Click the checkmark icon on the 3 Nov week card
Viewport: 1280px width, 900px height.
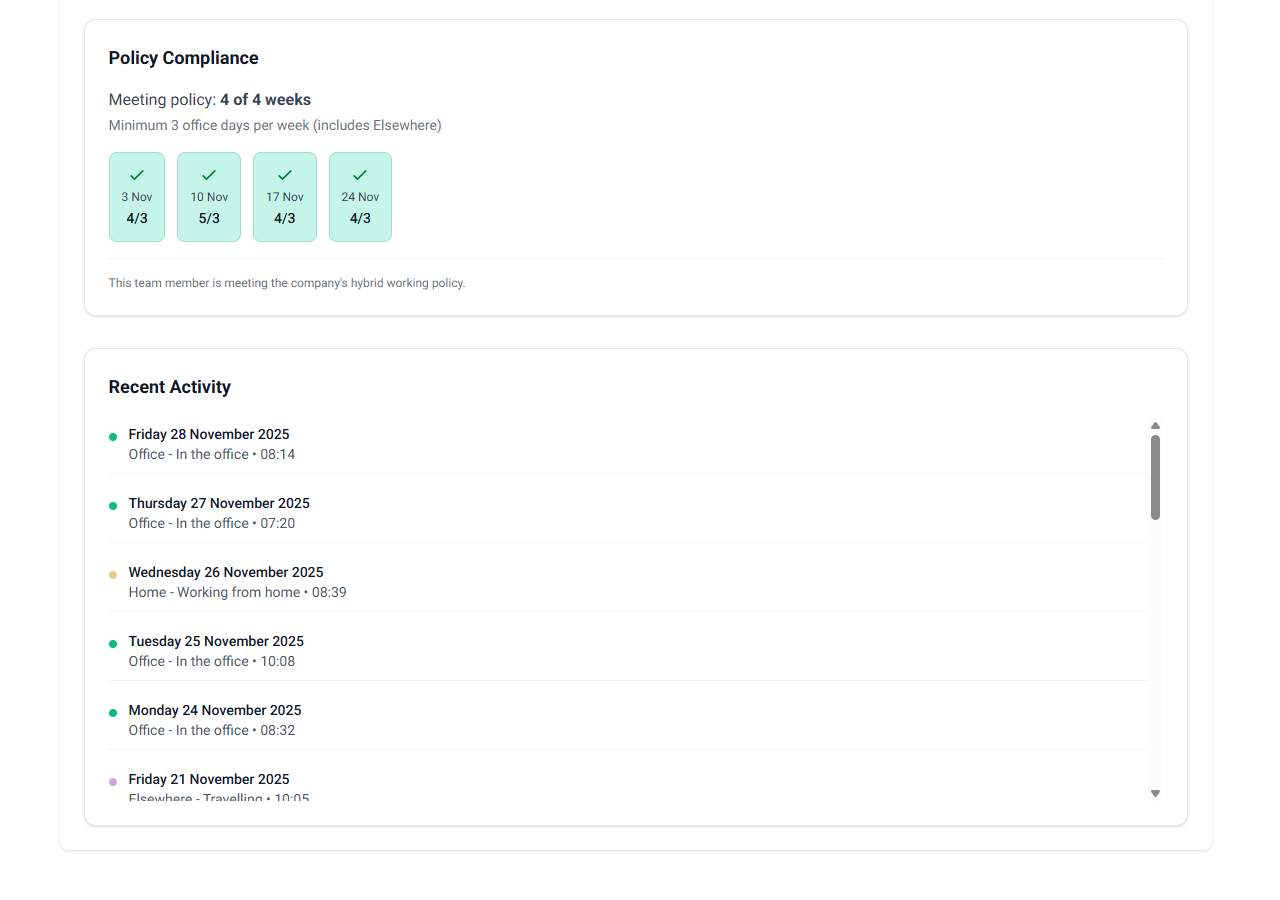coord(137,174)
